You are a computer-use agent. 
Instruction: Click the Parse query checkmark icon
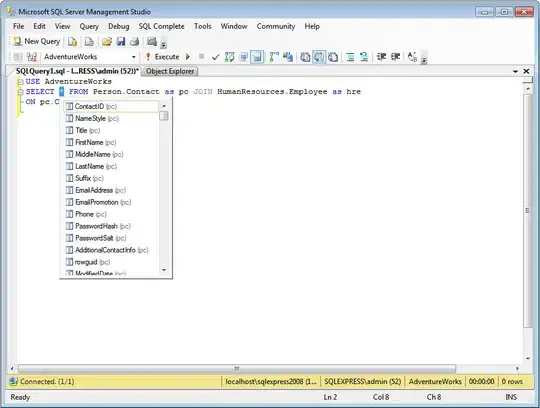[216, 57]
